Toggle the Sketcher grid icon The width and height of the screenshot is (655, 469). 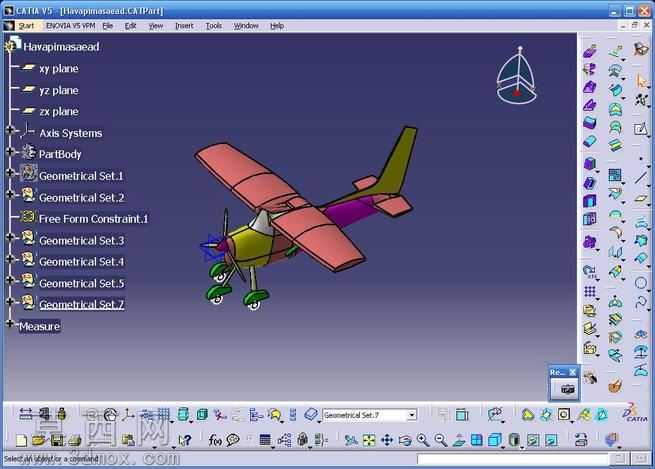pyautogui.click(x=164, y=414)
